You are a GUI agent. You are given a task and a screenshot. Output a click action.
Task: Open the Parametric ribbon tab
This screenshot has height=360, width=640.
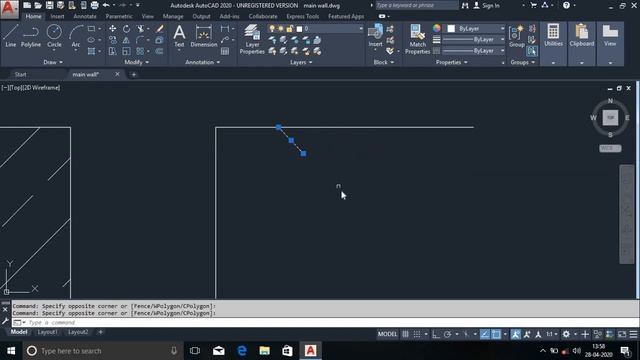tap(119, 16)
